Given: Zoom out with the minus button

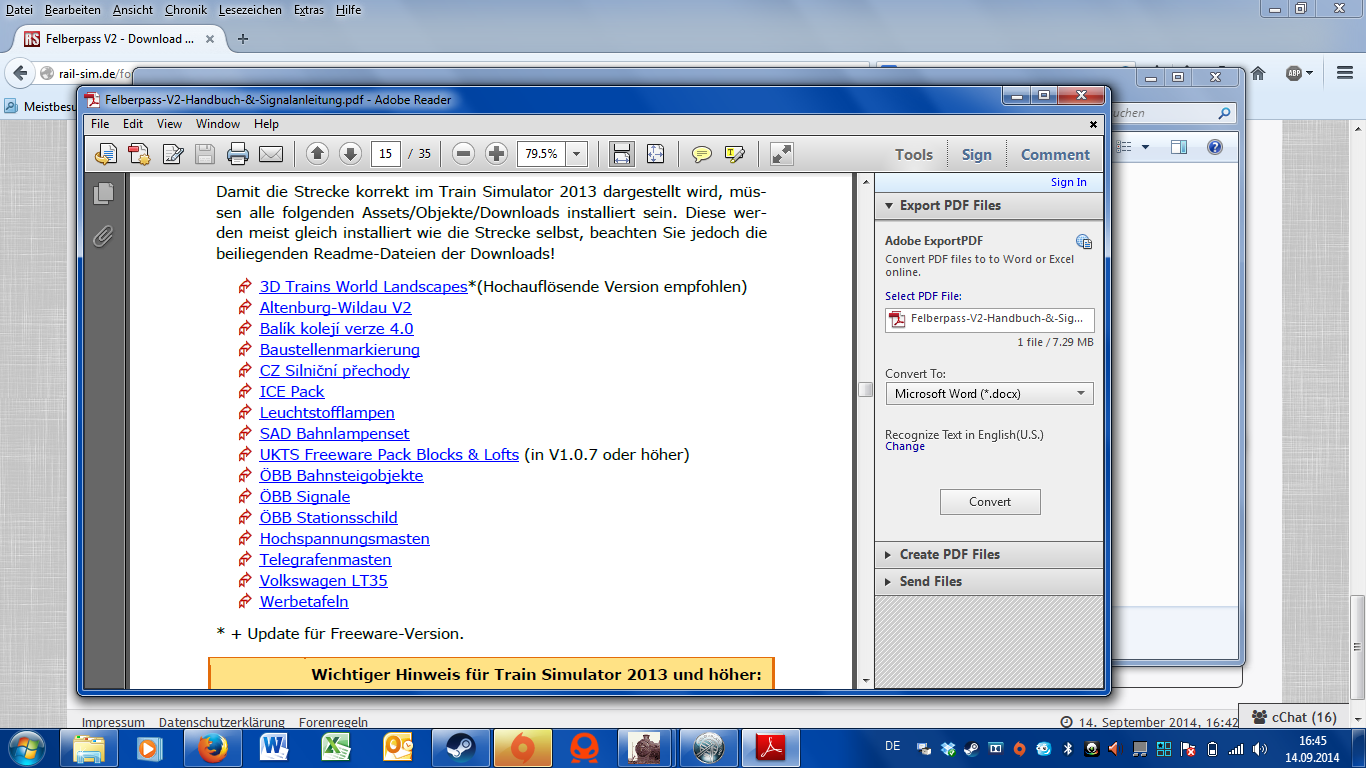Looking at the screenshot, I should click(x=463, y=154).
